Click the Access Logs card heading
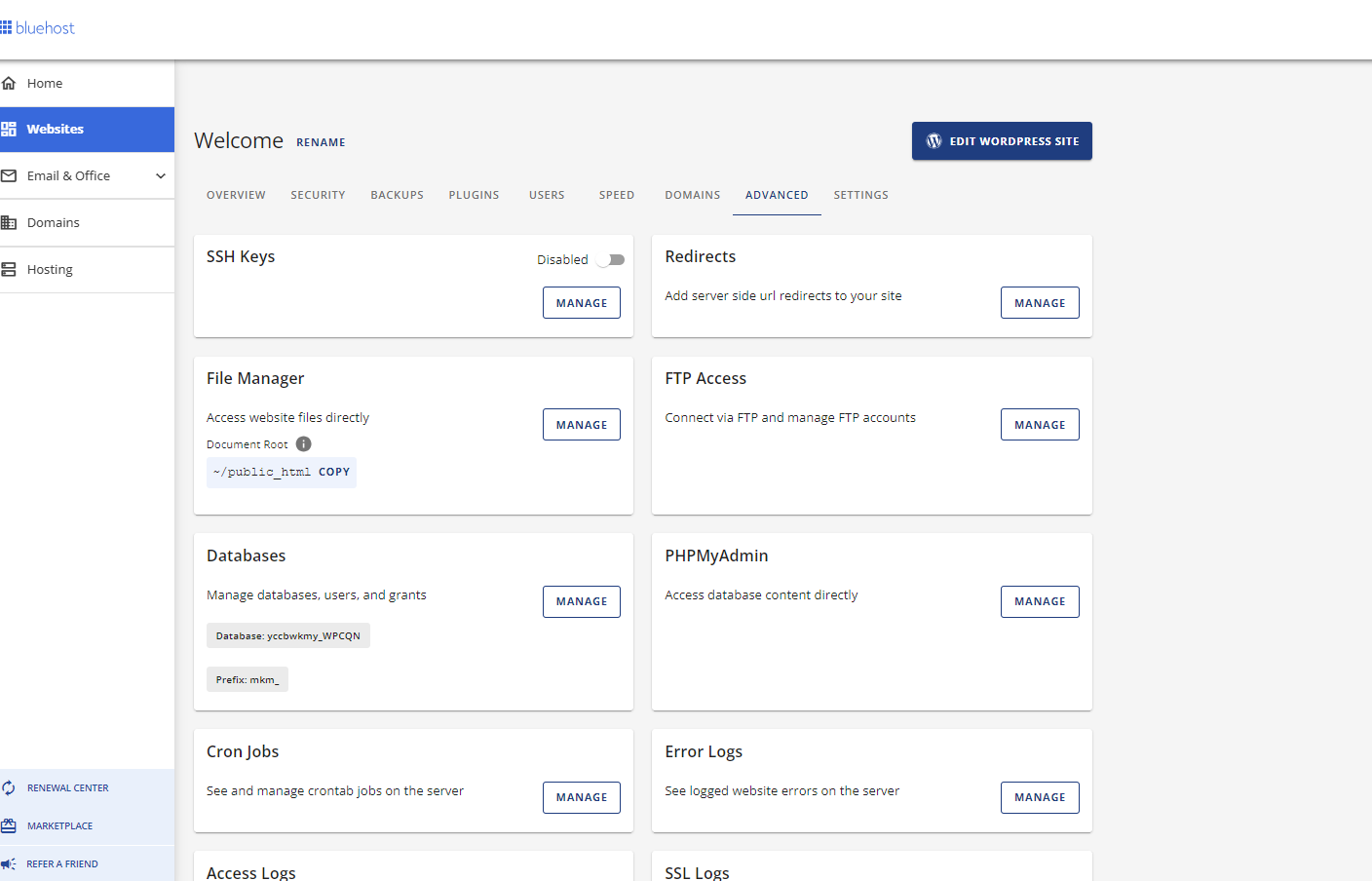The image size is (1372, 881). (x=251, y=872)
